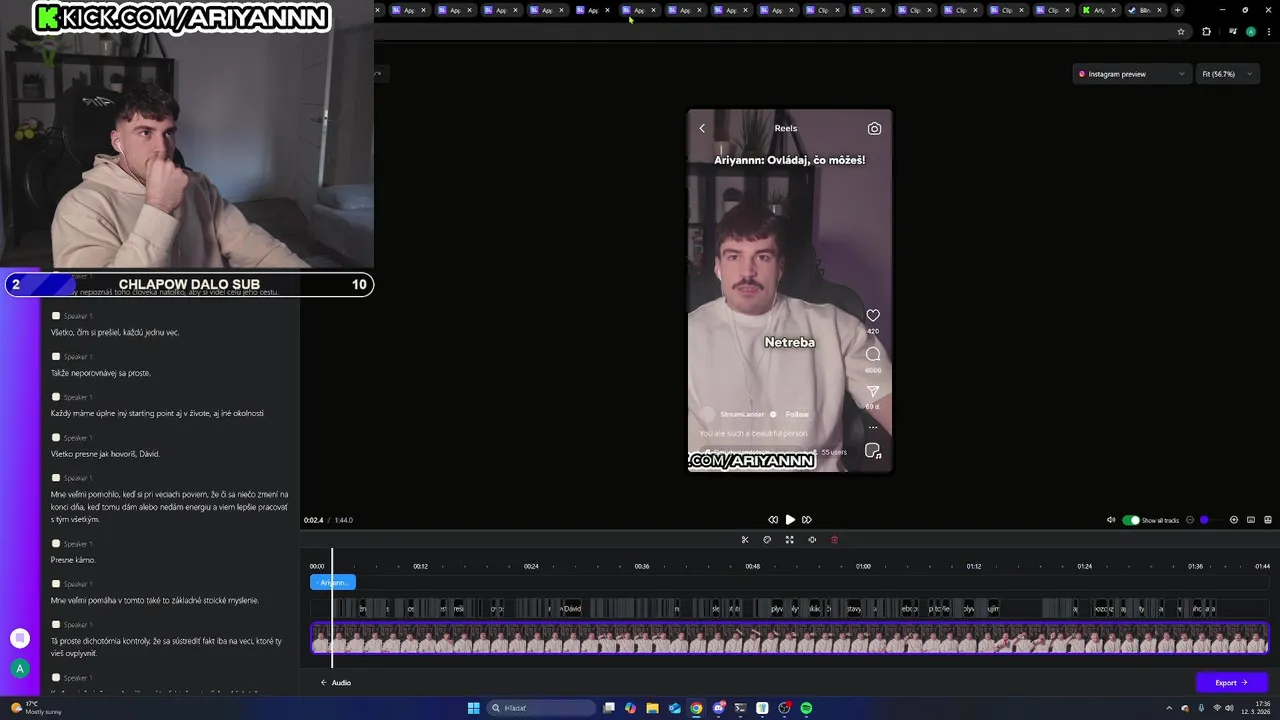This screenshot has width=1280, height=720.
Task: Click the timeline fit-view icon
Action: [x=1251, y=520]
